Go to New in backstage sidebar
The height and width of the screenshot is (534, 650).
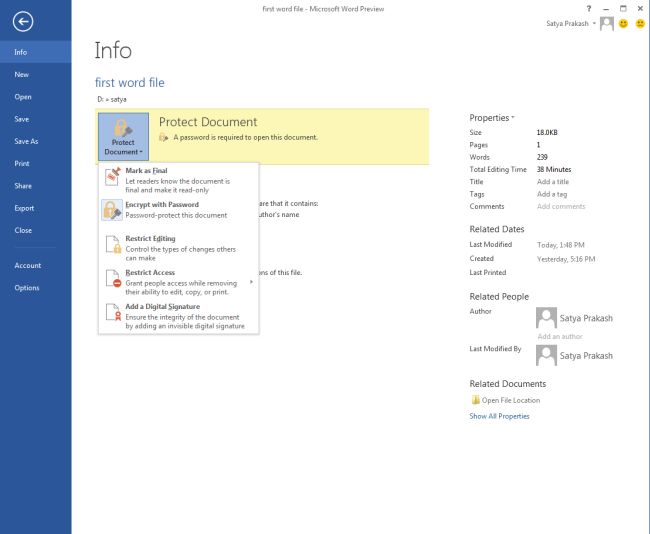(x=36, y=75)
